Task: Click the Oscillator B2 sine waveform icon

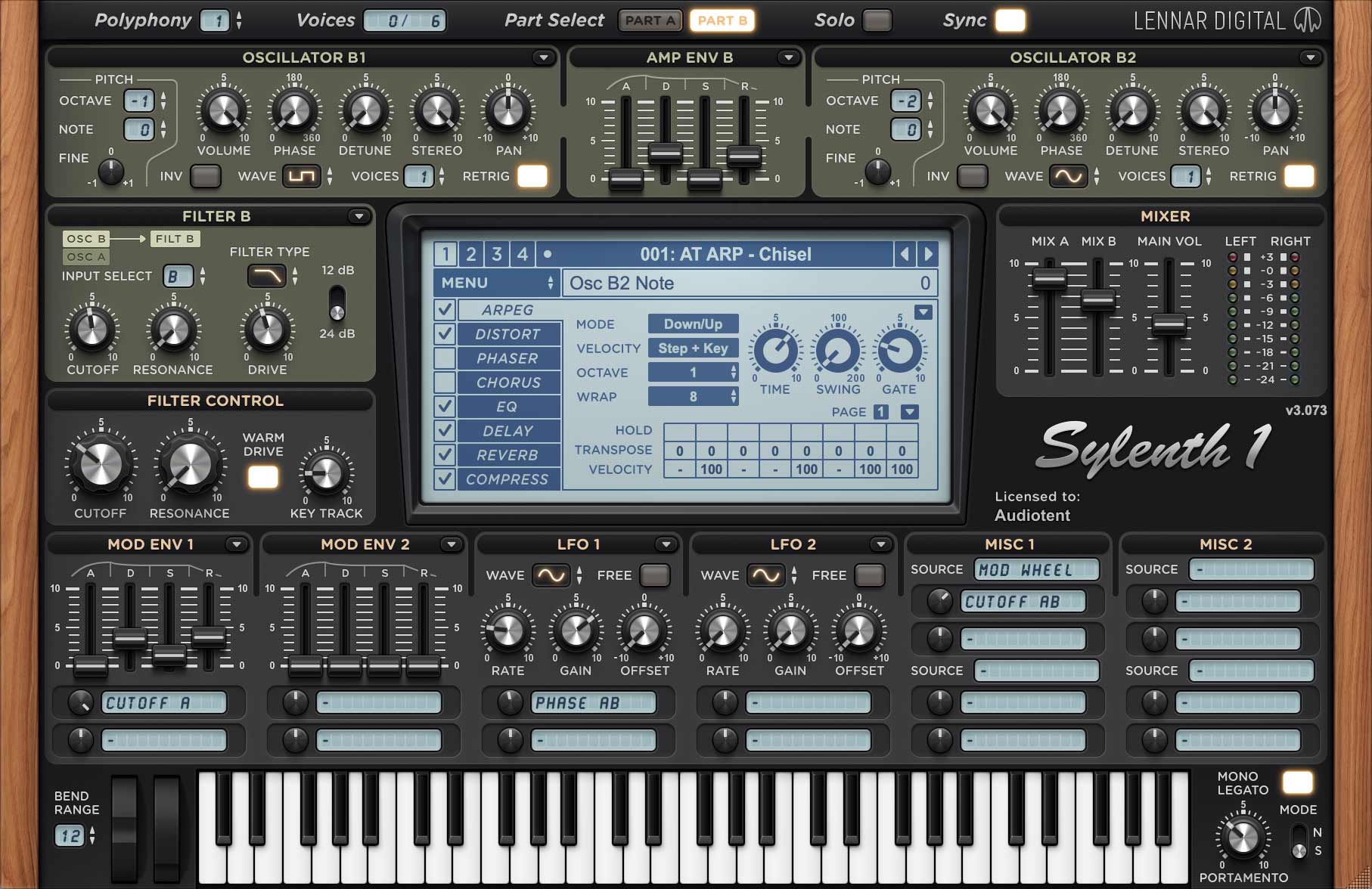Action: coord(1068,177)
